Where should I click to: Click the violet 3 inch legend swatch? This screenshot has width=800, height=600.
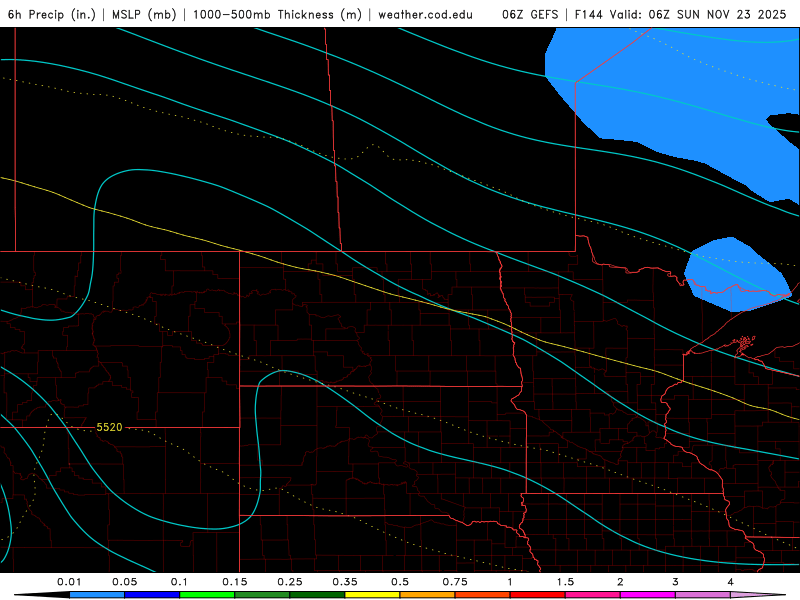[x=703, y=595]
